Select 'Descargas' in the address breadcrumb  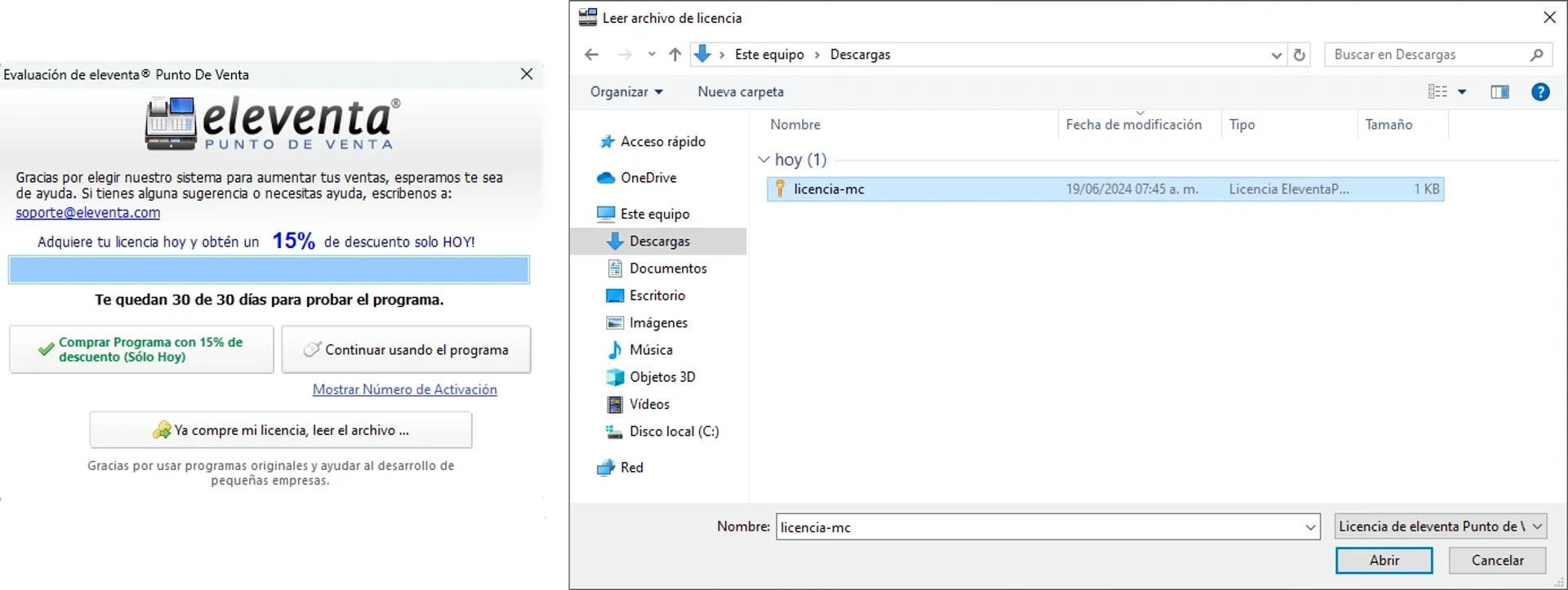click(x=860, y=55)
